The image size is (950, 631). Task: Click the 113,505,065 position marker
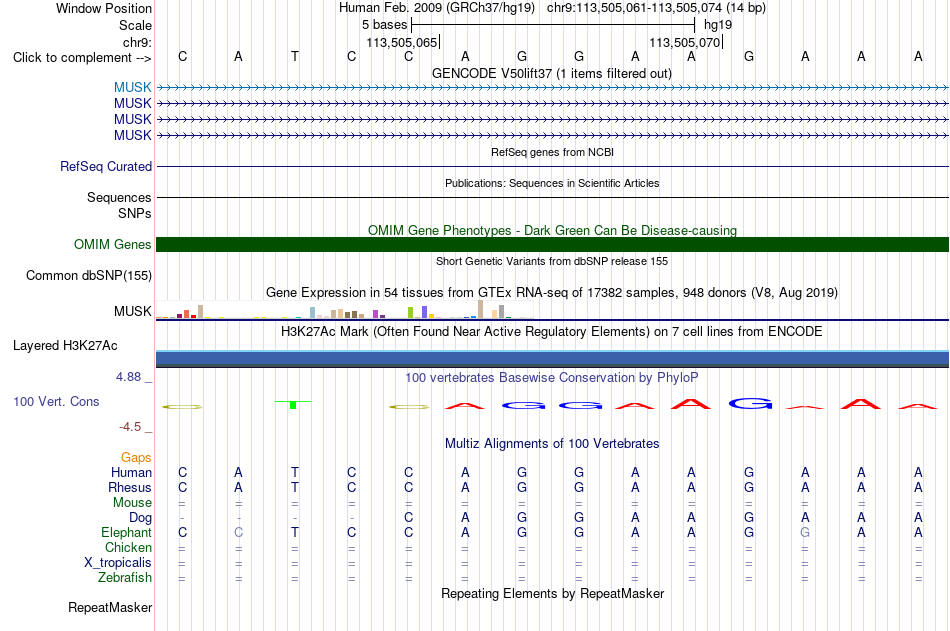(x=402, y=42)
